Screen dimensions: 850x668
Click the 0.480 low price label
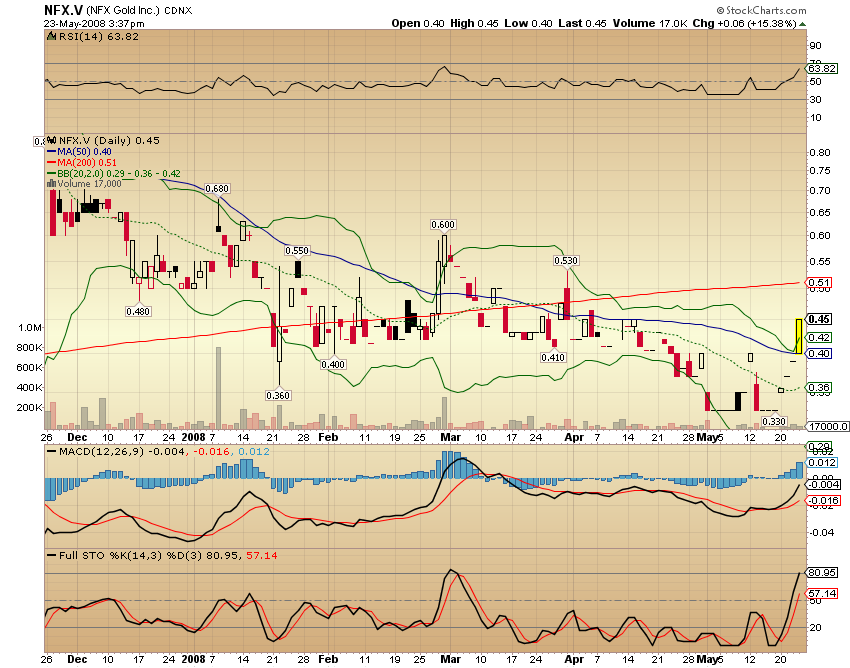coord(138,311)
